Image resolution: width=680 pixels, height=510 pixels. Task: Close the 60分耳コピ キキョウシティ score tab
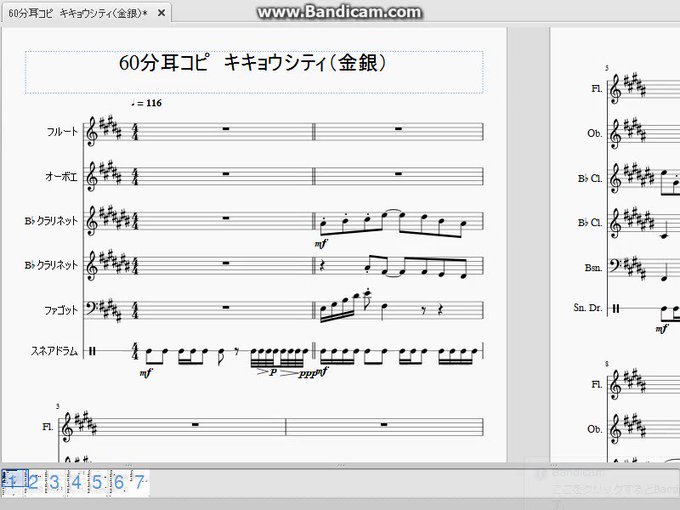[161, 13]
